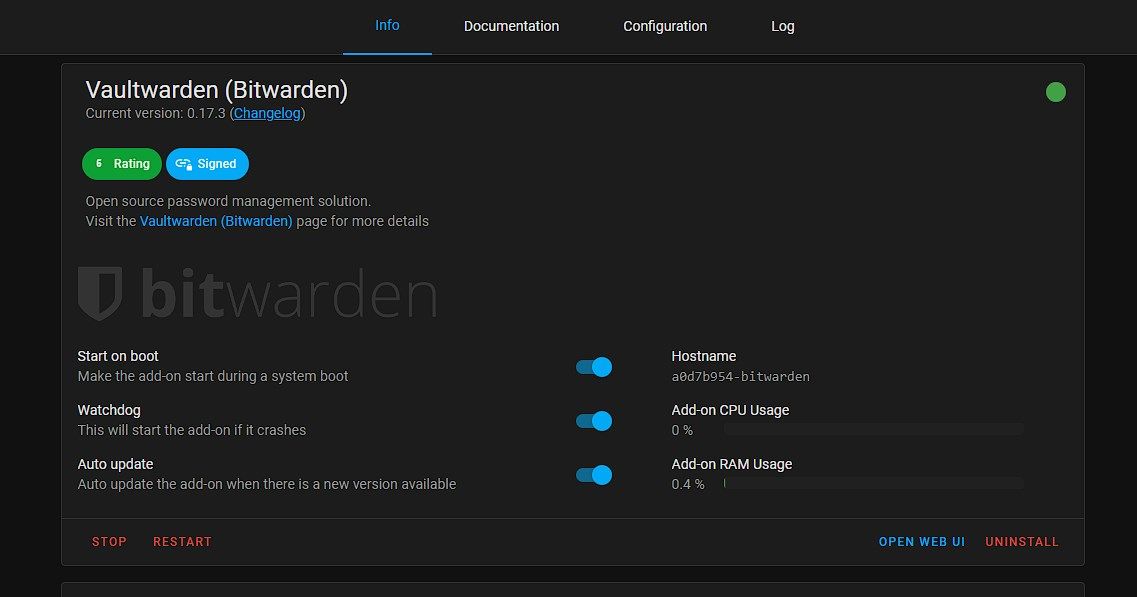Open the Changelog link
This screenshot has height=597, width=1137.
(267, 113)
